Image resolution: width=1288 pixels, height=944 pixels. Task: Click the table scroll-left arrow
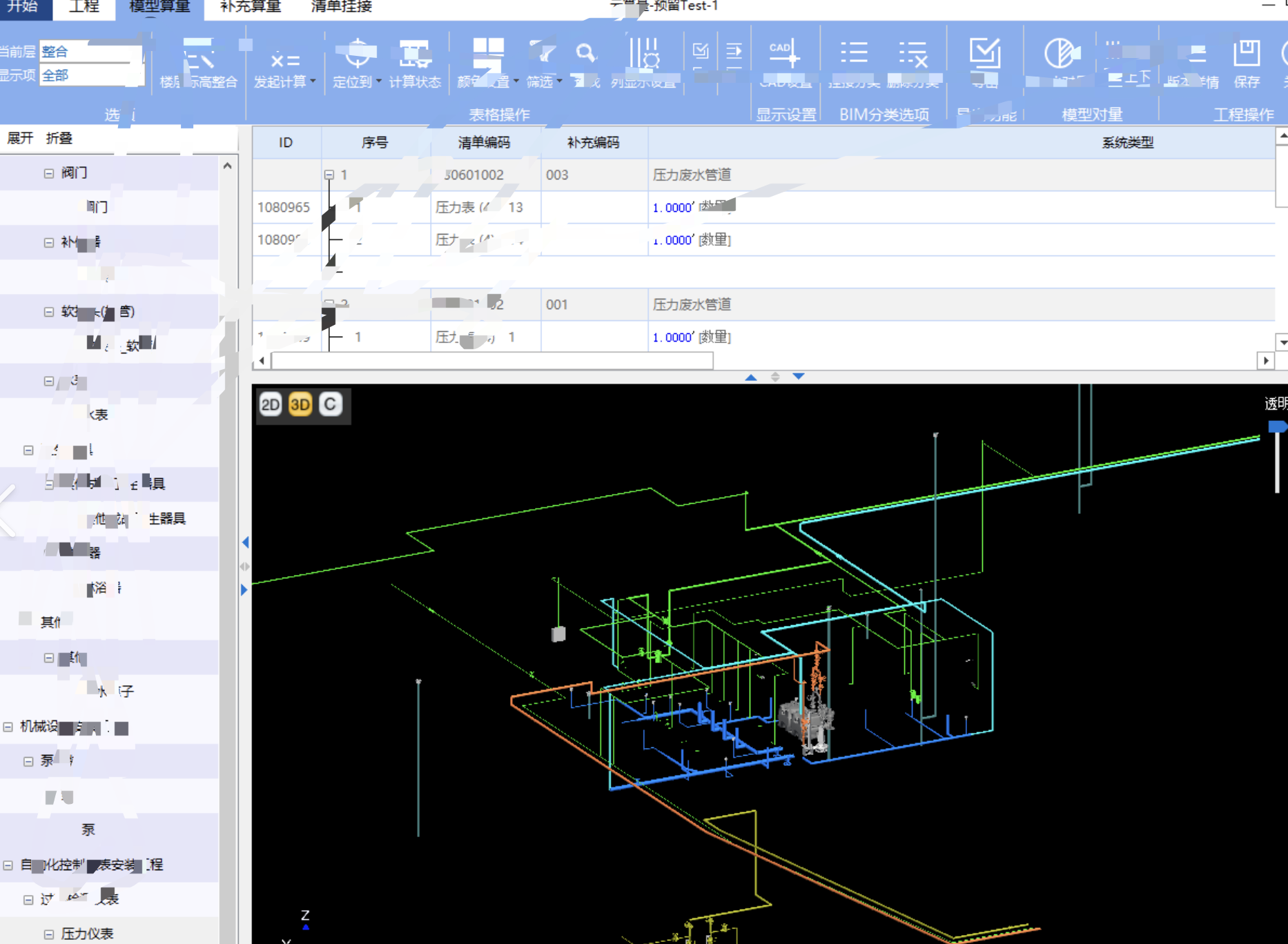pyautogui.click(x=261, y=361)
